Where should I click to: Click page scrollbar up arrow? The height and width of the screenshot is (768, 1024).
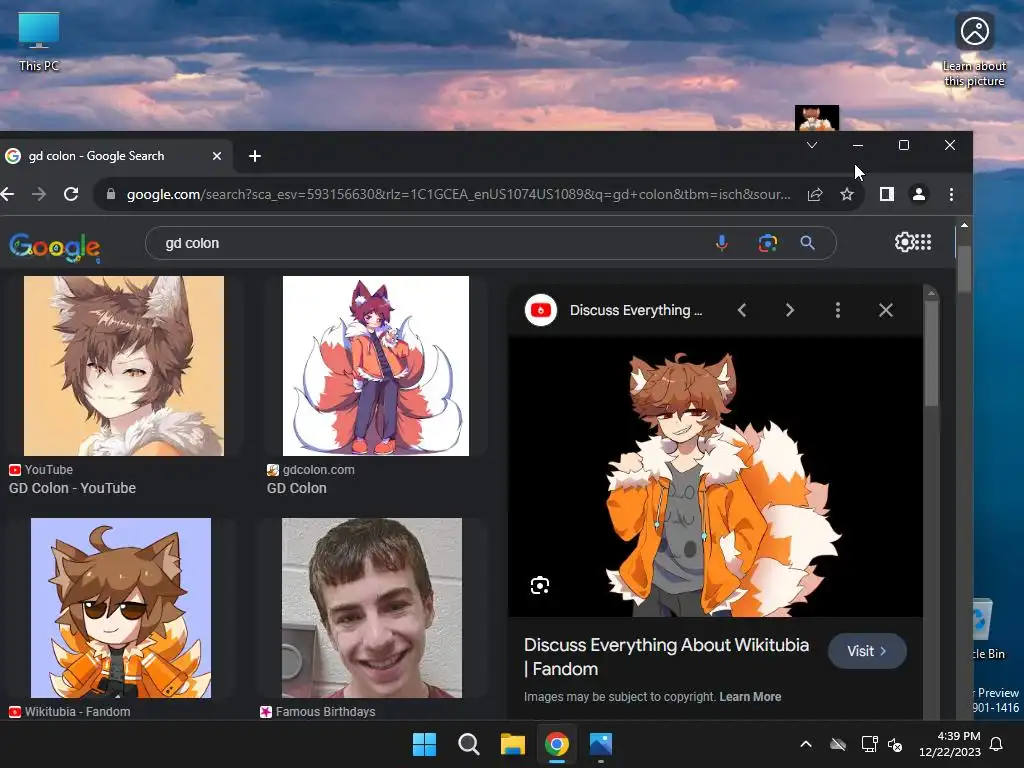[x=964, y=225]
